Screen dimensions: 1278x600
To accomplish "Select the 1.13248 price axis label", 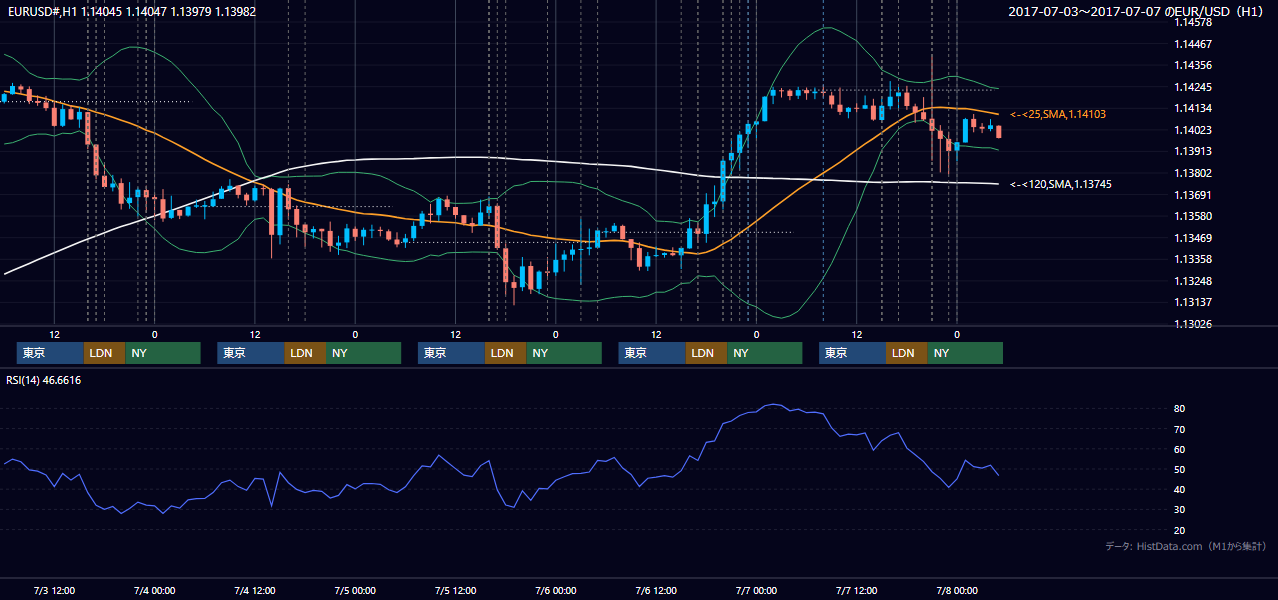I will [1193, 281].
